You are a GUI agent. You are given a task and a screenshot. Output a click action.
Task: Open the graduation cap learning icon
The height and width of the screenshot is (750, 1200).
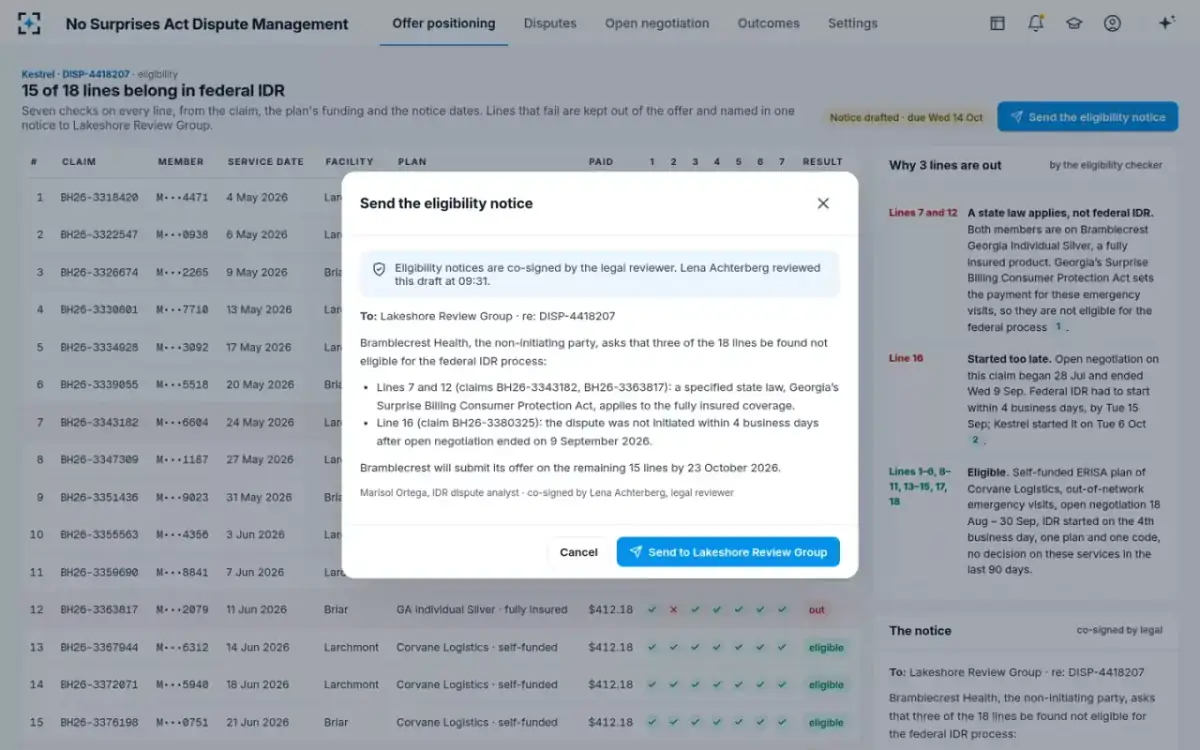point(1074,24)
